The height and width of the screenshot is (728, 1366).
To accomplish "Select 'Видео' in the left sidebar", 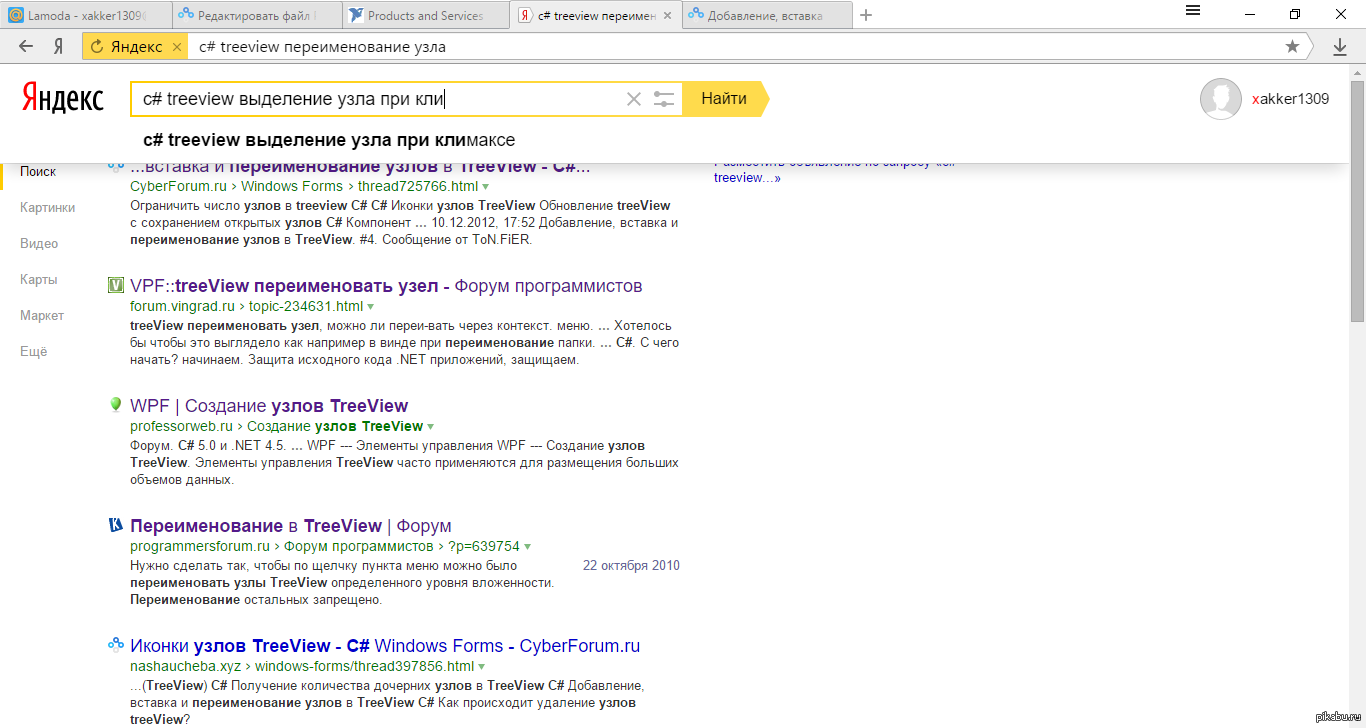I will [39, 243].
